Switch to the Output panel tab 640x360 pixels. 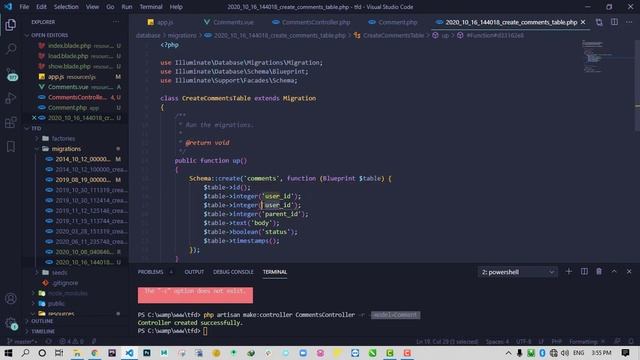tap(194, 272)
